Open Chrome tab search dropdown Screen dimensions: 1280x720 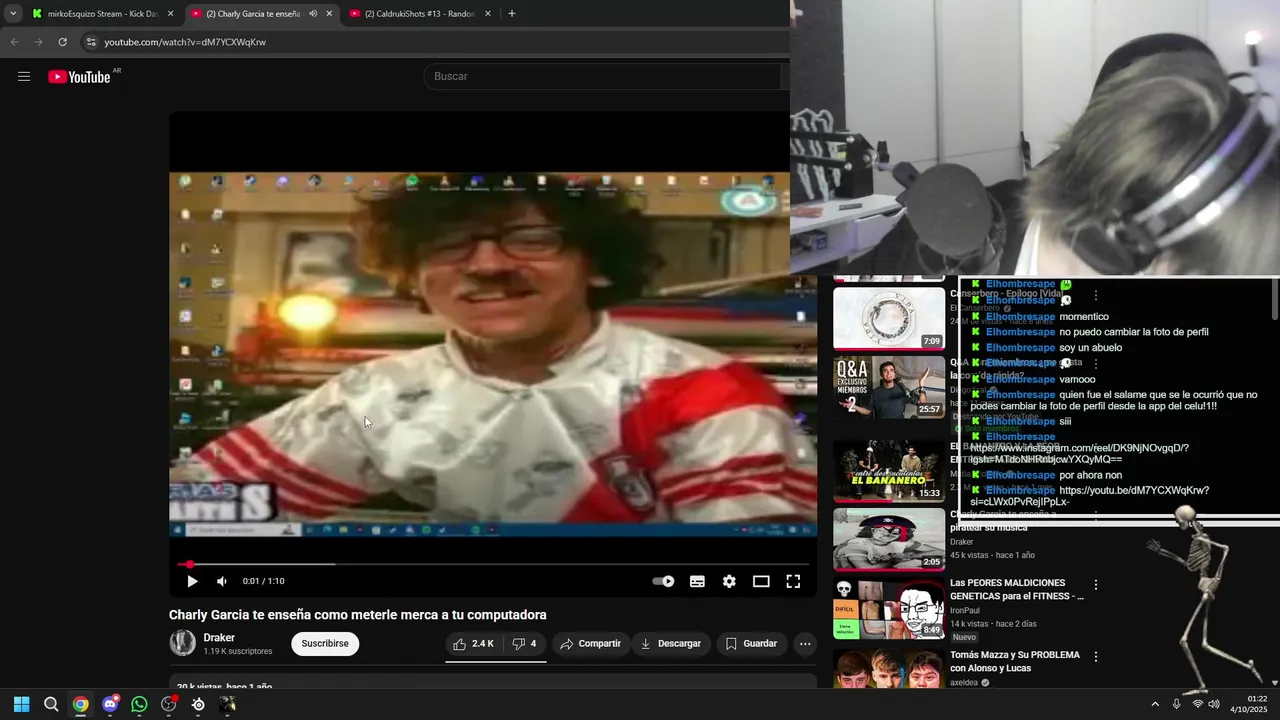(13, 14)
